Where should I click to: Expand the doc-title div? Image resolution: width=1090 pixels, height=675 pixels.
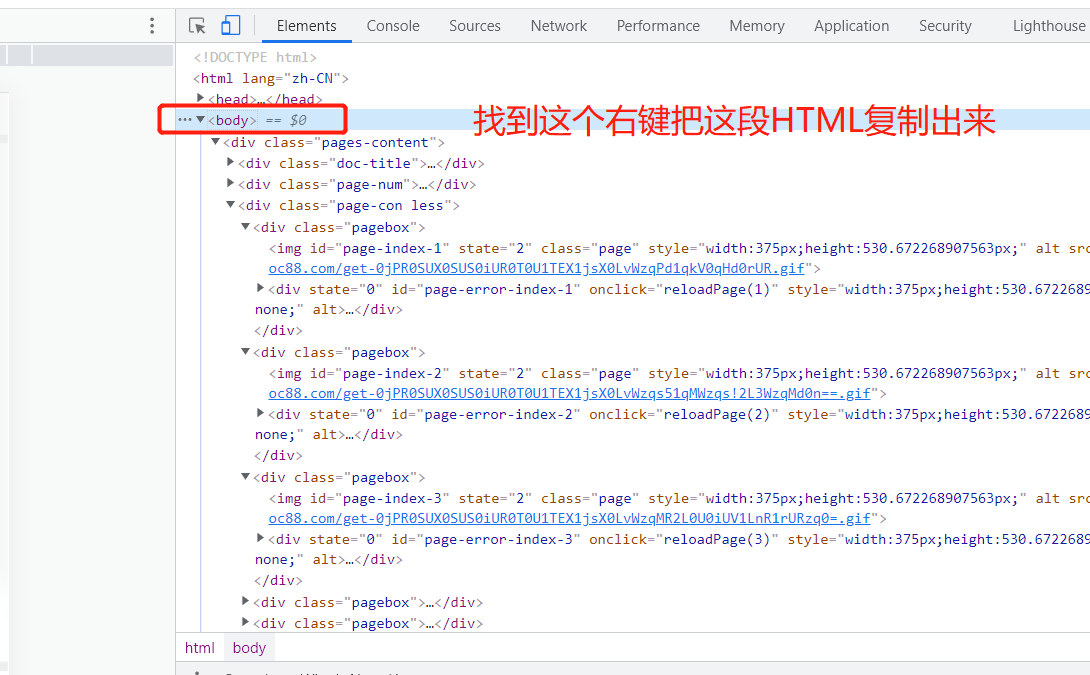point(231,162)
